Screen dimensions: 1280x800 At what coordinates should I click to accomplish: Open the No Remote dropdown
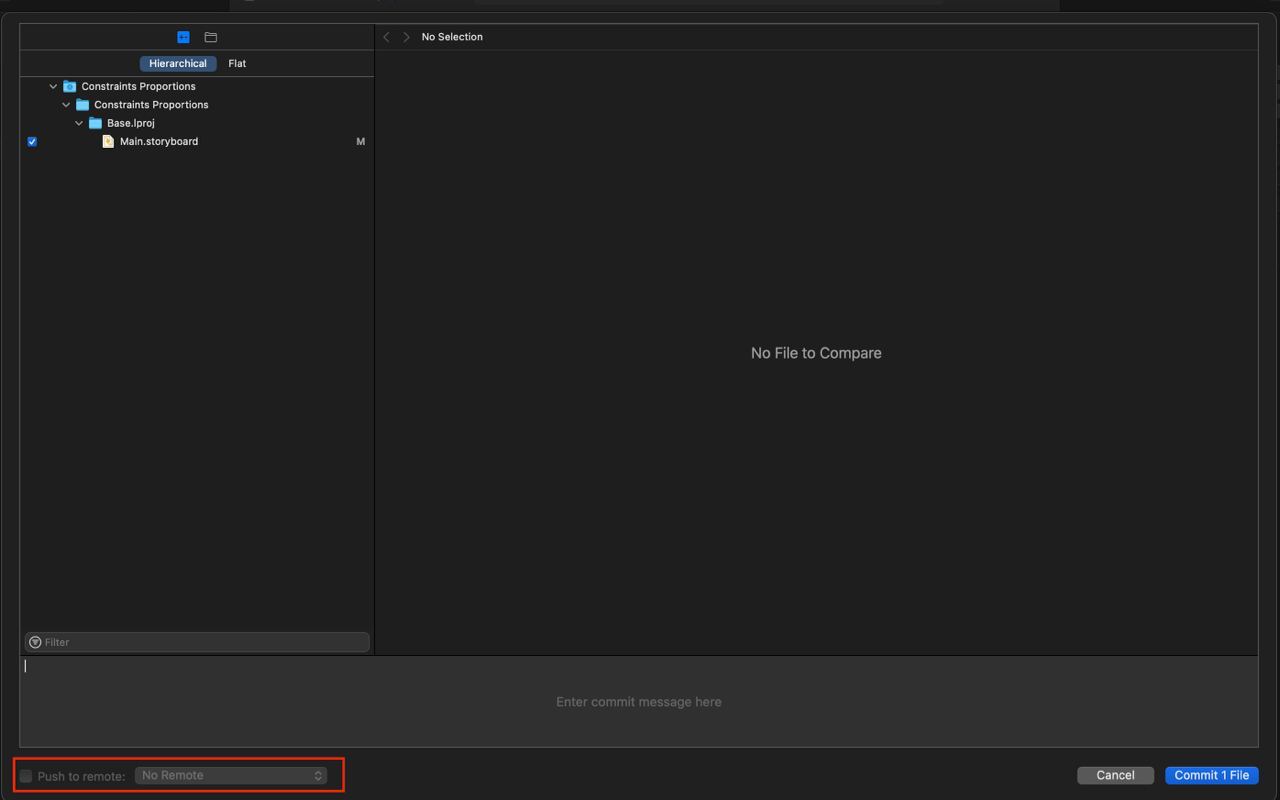coord(231,775)
